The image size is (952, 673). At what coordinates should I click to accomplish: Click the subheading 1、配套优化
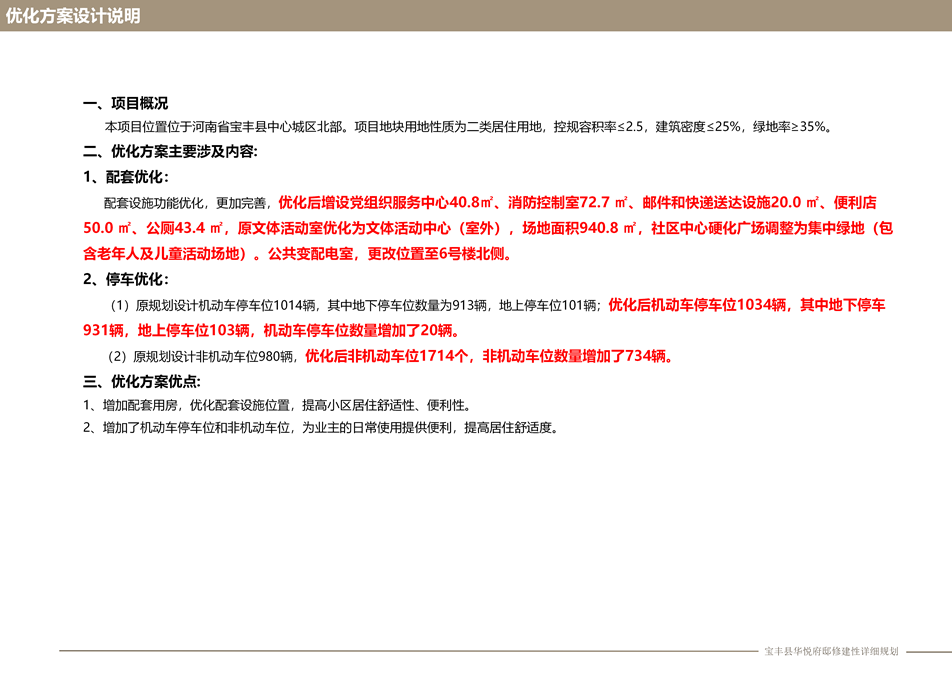pyautogui.click(x=126, y=177)
